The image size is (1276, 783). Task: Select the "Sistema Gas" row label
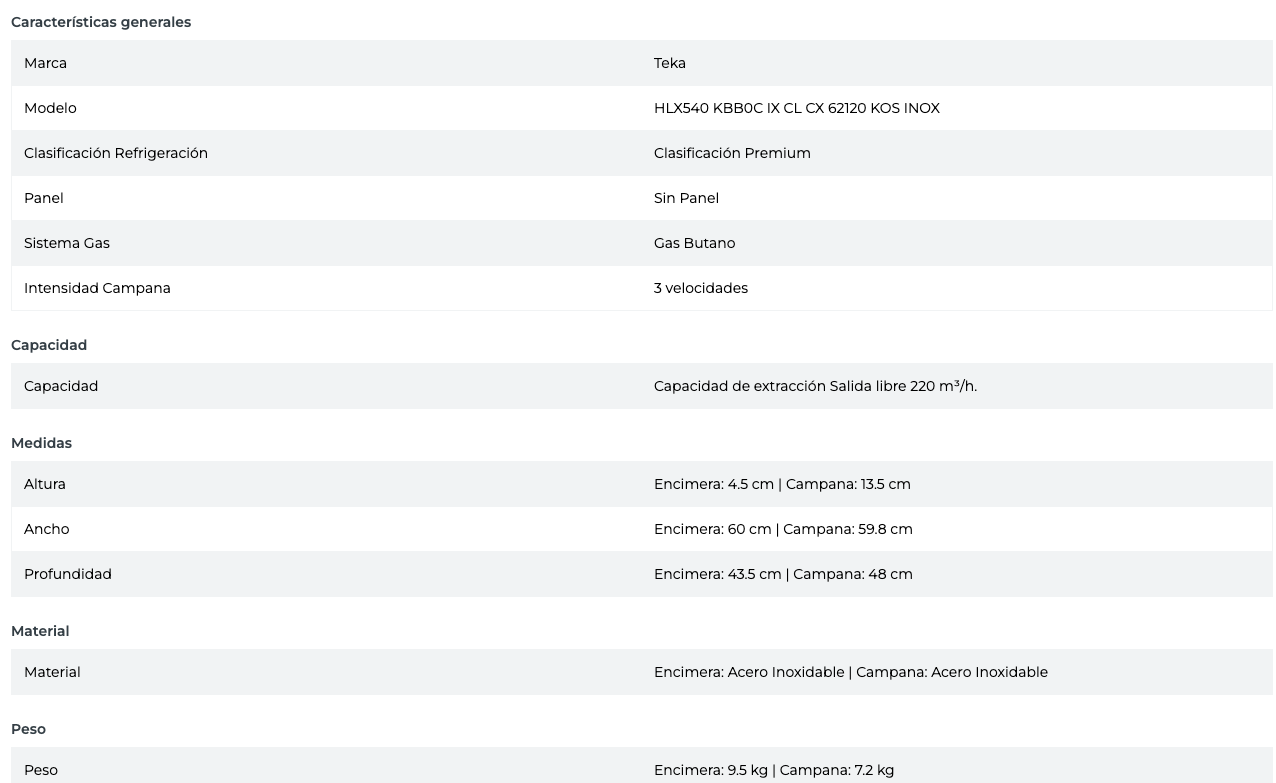(x=67, y=243)
